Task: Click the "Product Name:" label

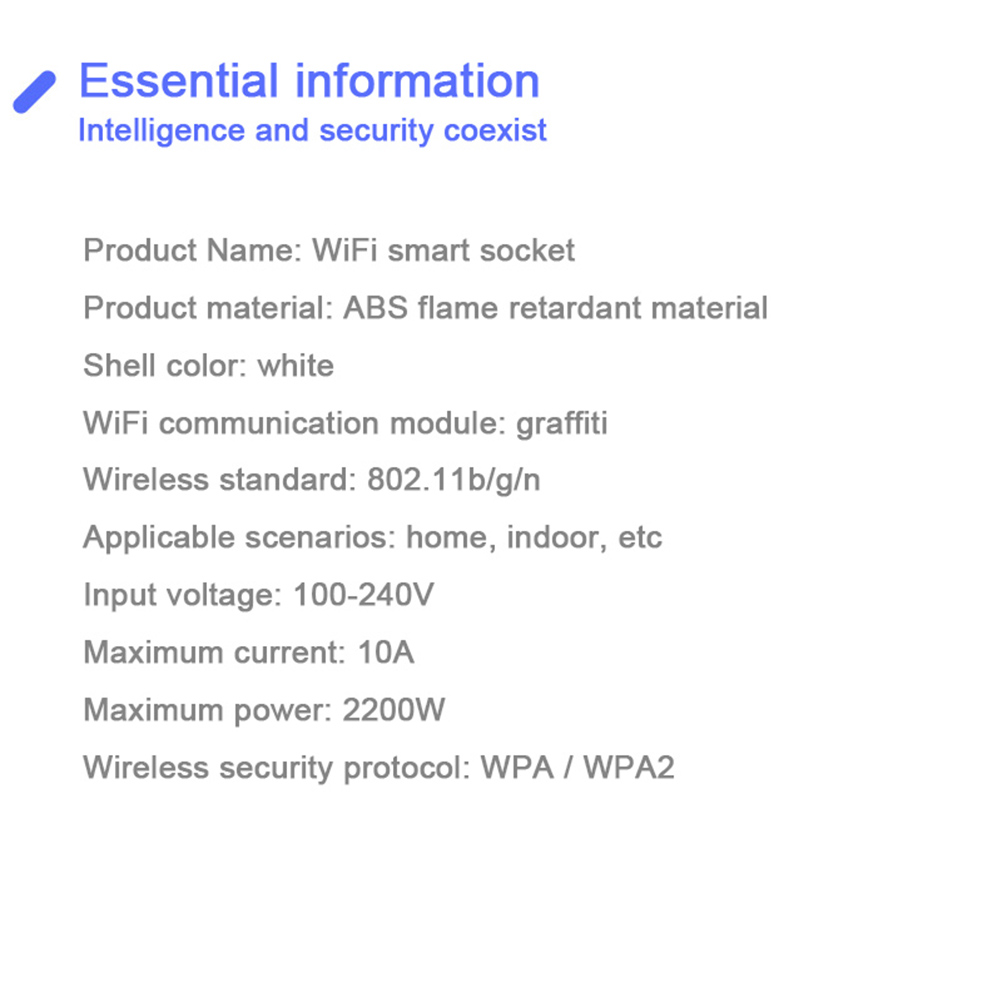Action: (192, 250)
